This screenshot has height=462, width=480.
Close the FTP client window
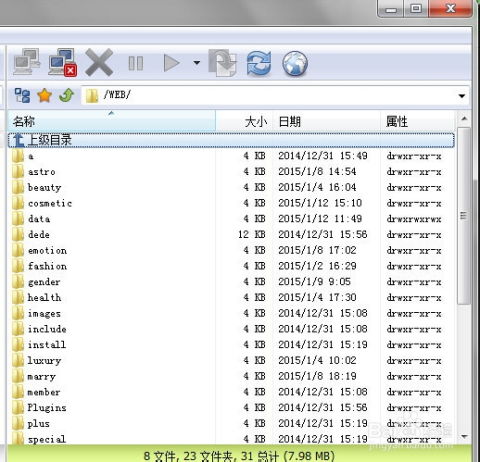pos(450,9)
